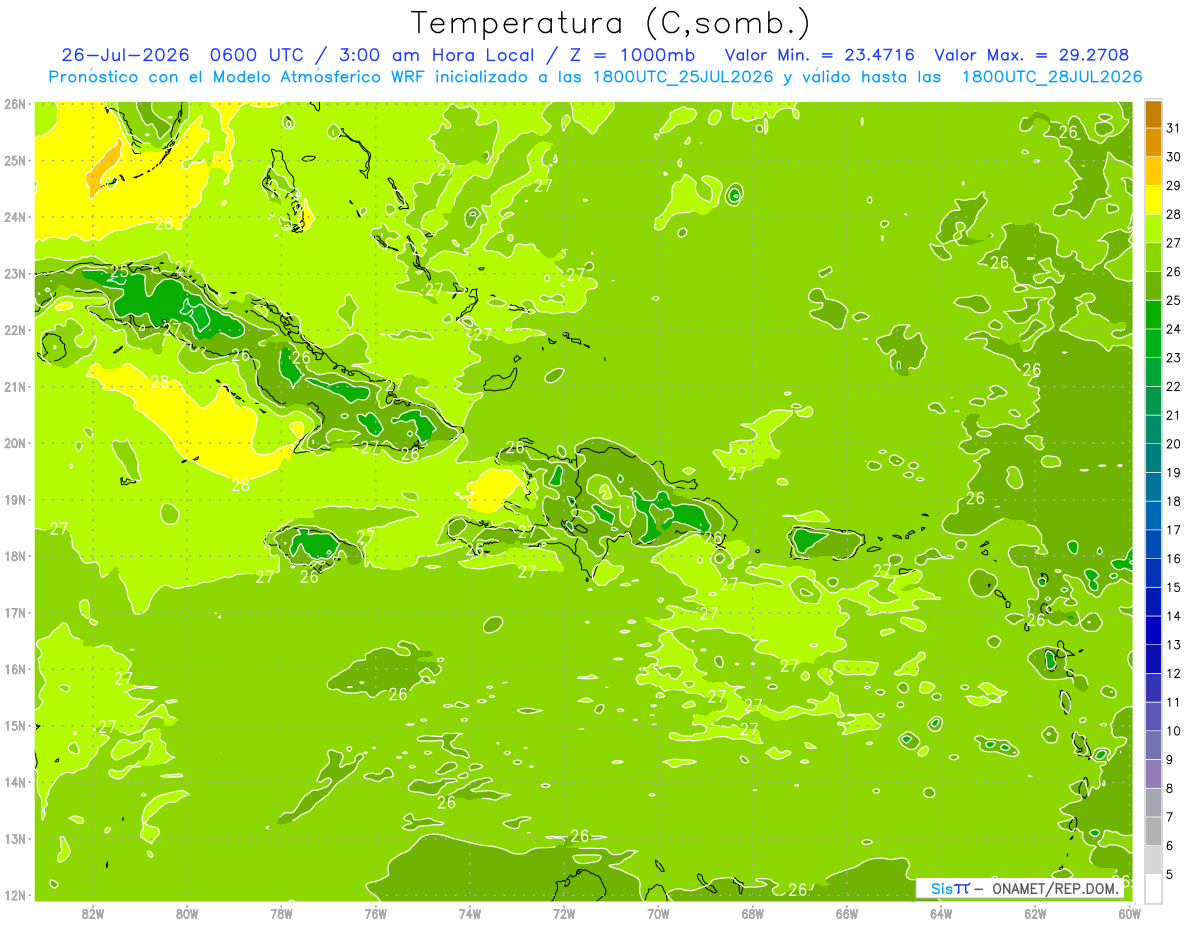The image size is (1200, 927).
Task: Select the "1800UTC_28JUL2026" valid-until timestamp
Action: (x=1052, y=77)
